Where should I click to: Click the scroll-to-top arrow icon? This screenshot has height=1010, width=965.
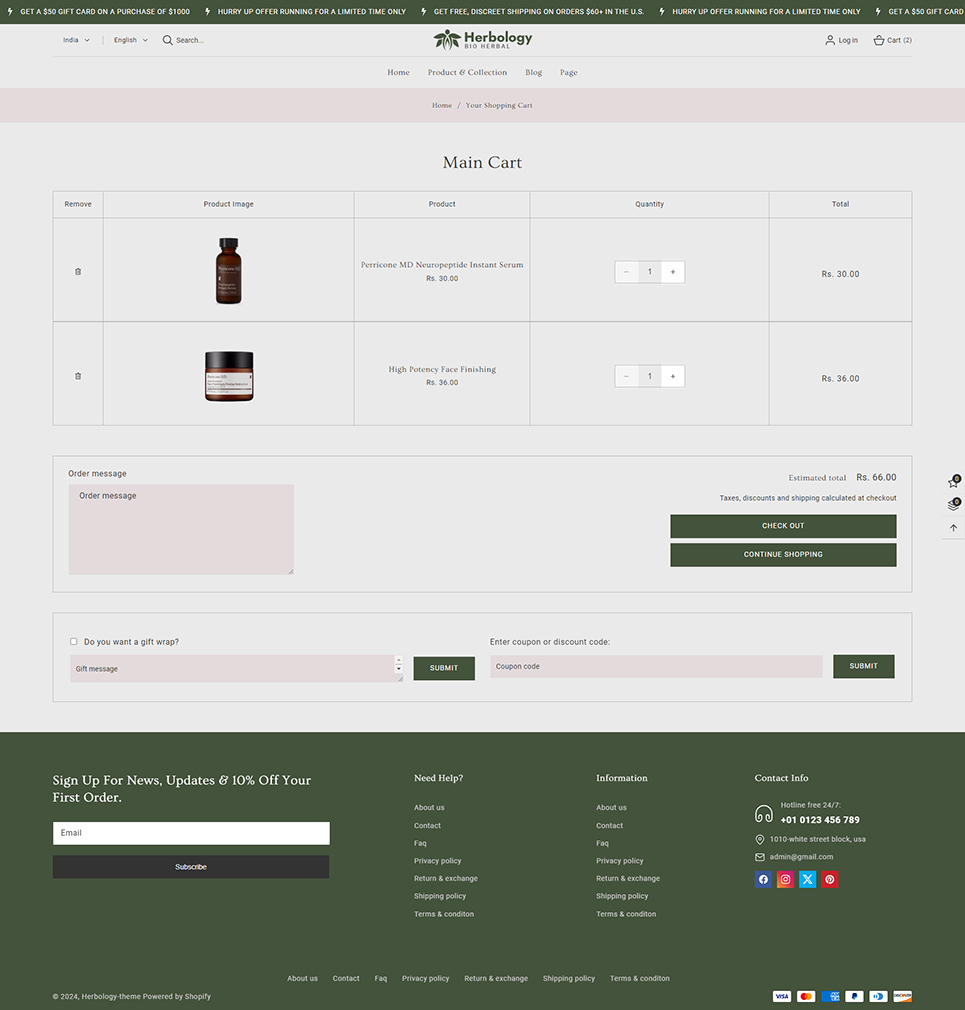point(953,528)
